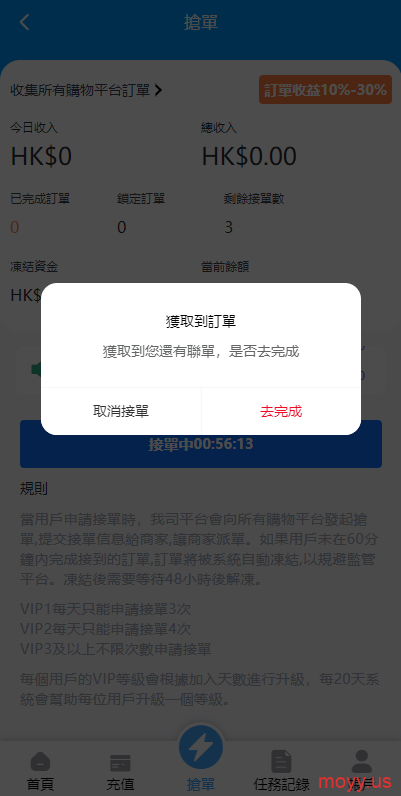401x796 pixels.
Task: Open the task records document icon
Action: [x=281, y=761]
